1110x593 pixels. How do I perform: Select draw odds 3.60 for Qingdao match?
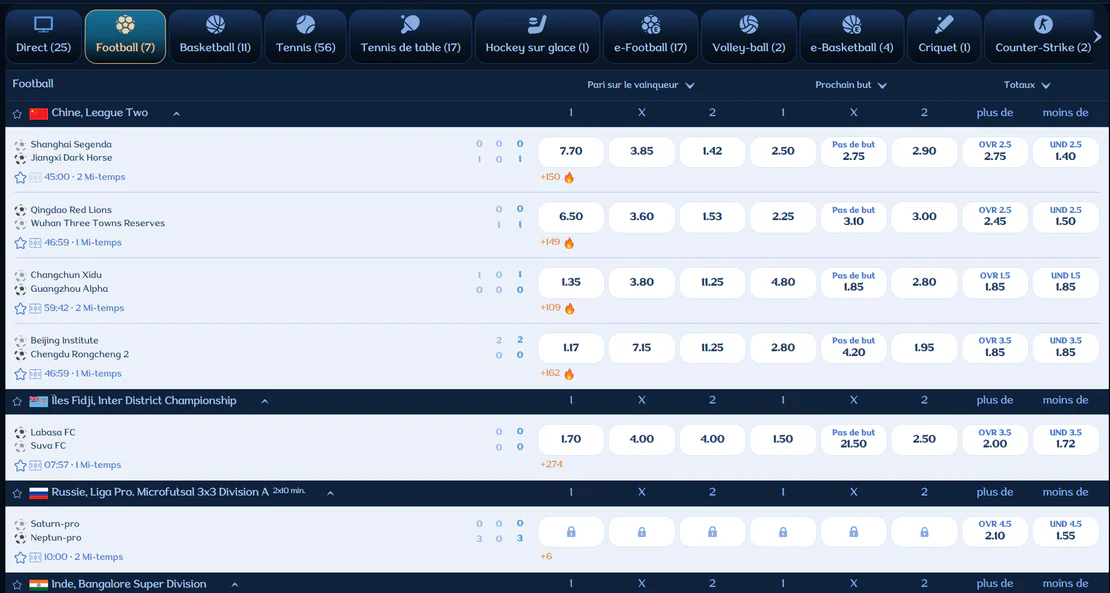(641, 217)
